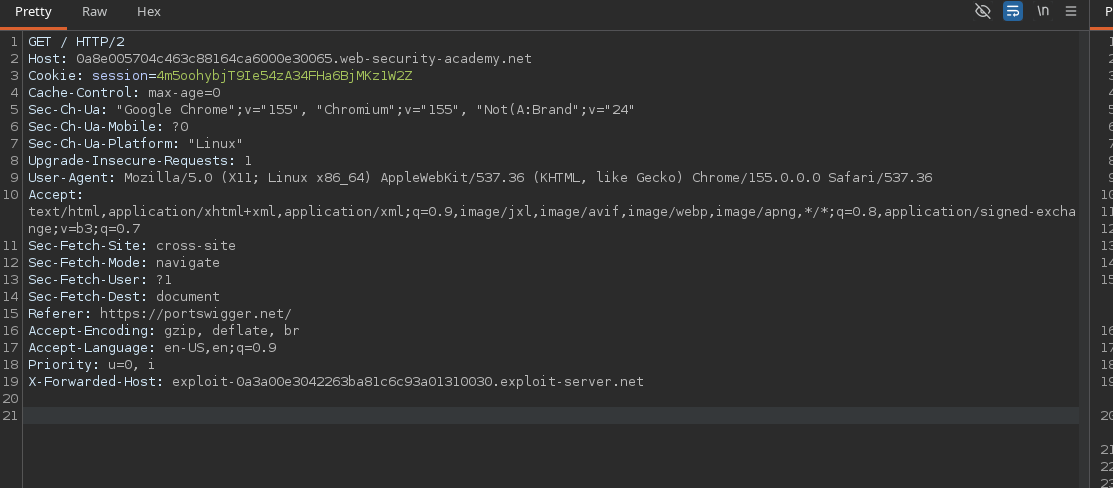
Task: Click the Sec-Fetch-User value ?1
Action: pyautogui.click(x=164, y=281)
